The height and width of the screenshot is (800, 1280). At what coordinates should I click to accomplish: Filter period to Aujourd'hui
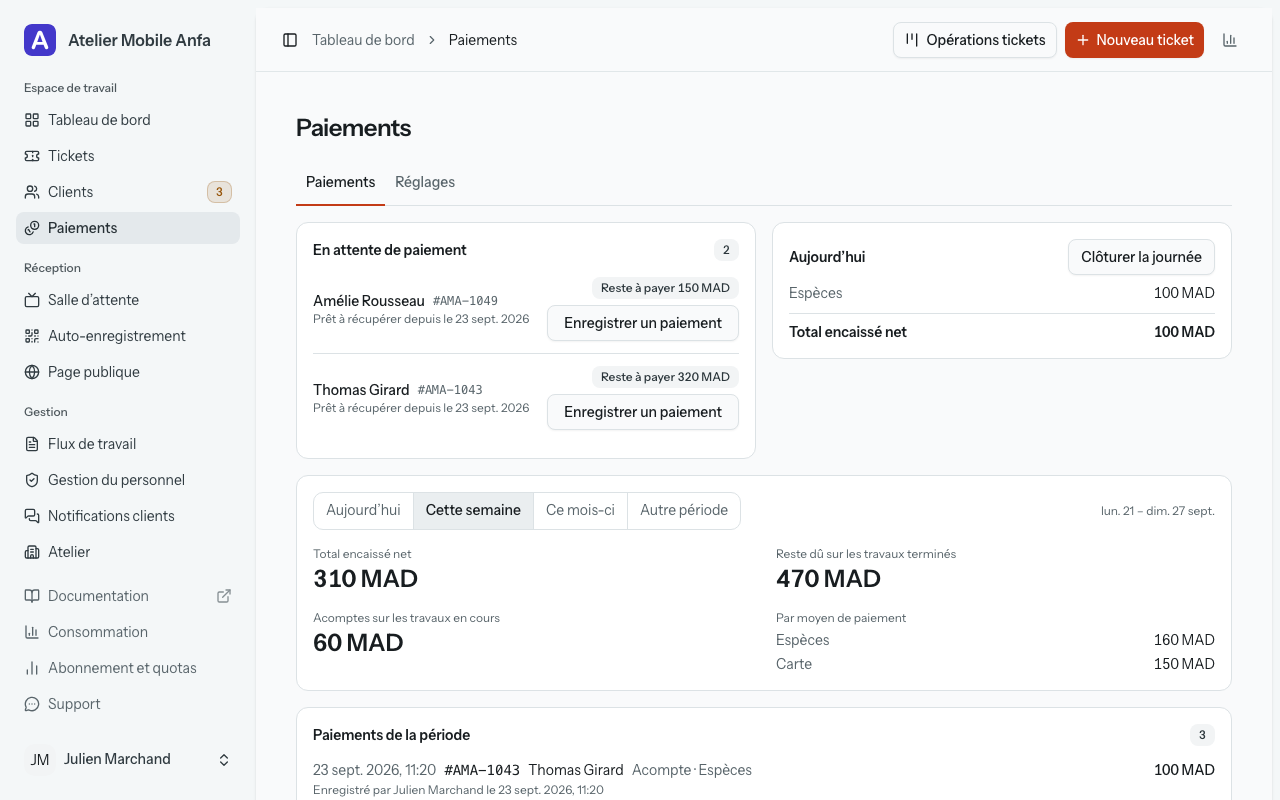363,510
